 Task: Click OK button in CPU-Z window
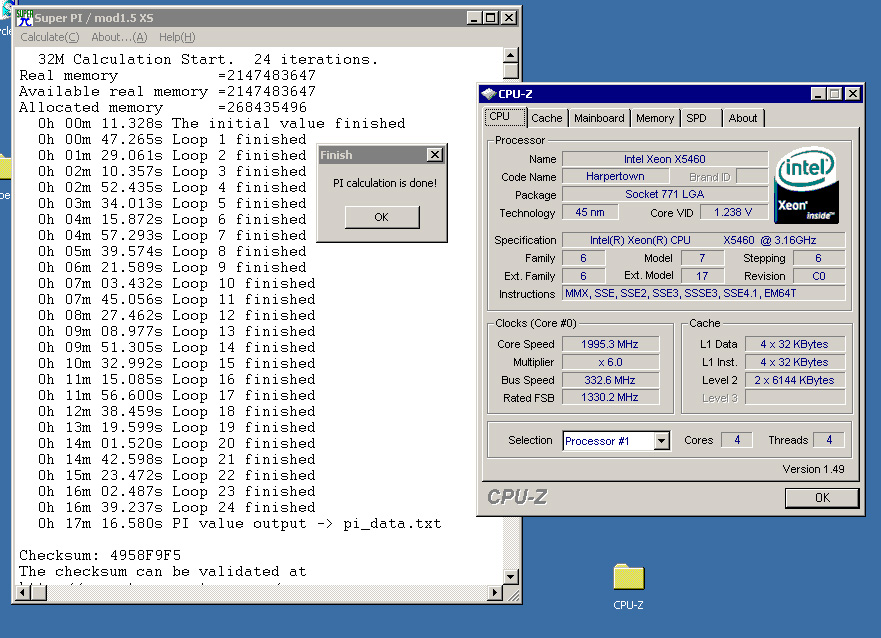click(x=821, y=498)
